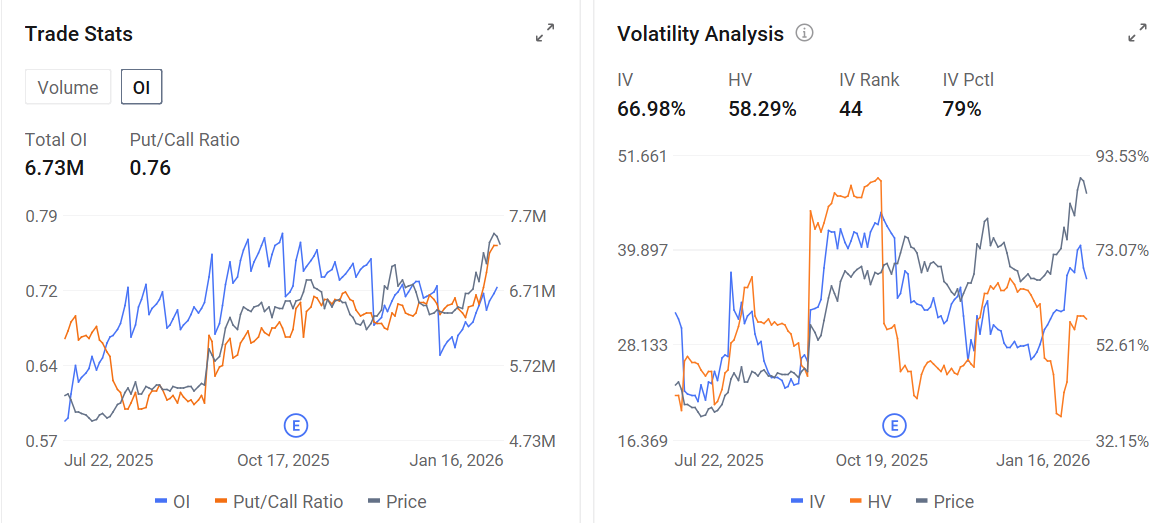Click the earnings E marker on Trade Stats chart
Viewport: 1158px width, 523px height.
point(296,425)
